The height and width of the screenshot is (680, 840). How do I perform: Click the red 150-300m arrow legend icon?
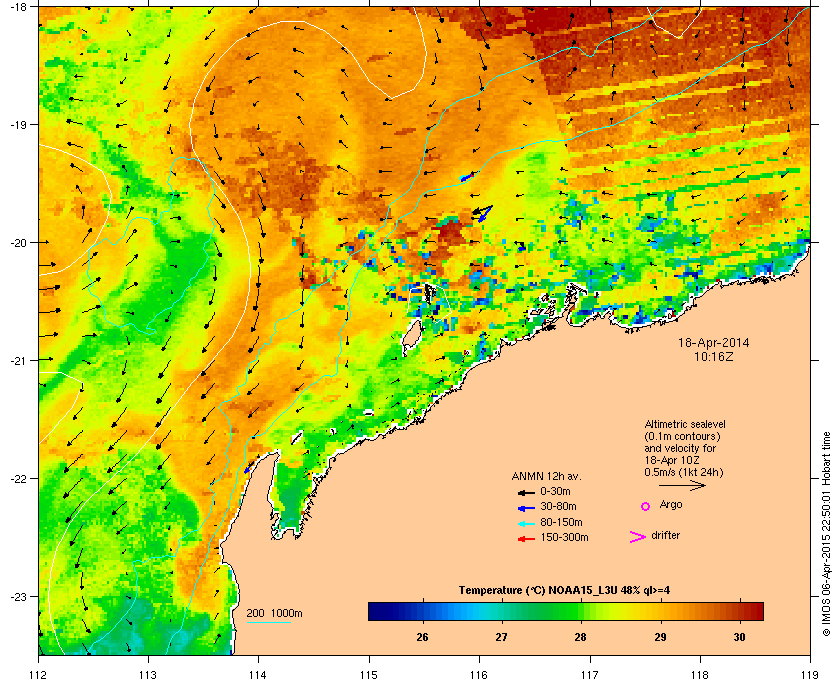[526, 539]
